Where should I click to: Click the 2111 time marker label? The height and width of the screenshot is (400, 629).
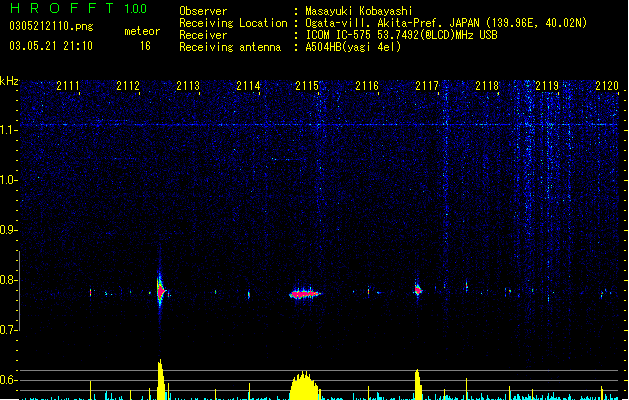click(x=68, y=86)
